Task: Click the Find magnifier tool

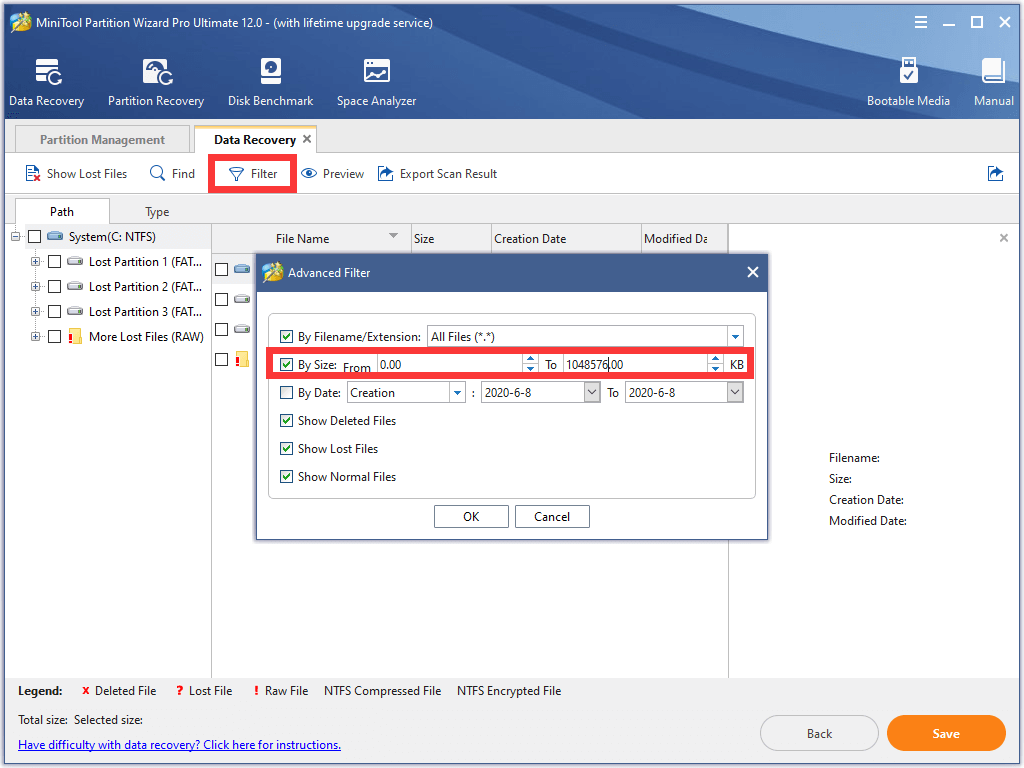Action: pyautogui.click(x=172, y=174)
